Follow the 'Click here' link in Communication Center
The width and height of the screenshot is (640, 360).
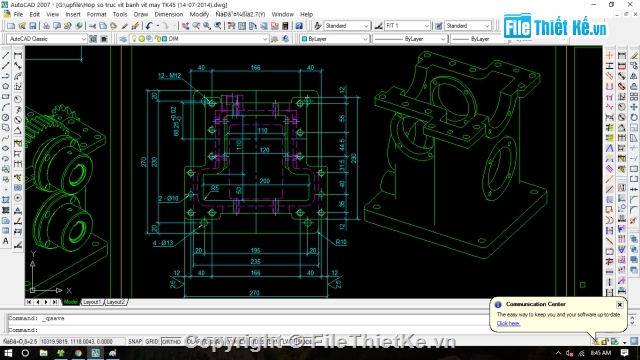(508, 323)
